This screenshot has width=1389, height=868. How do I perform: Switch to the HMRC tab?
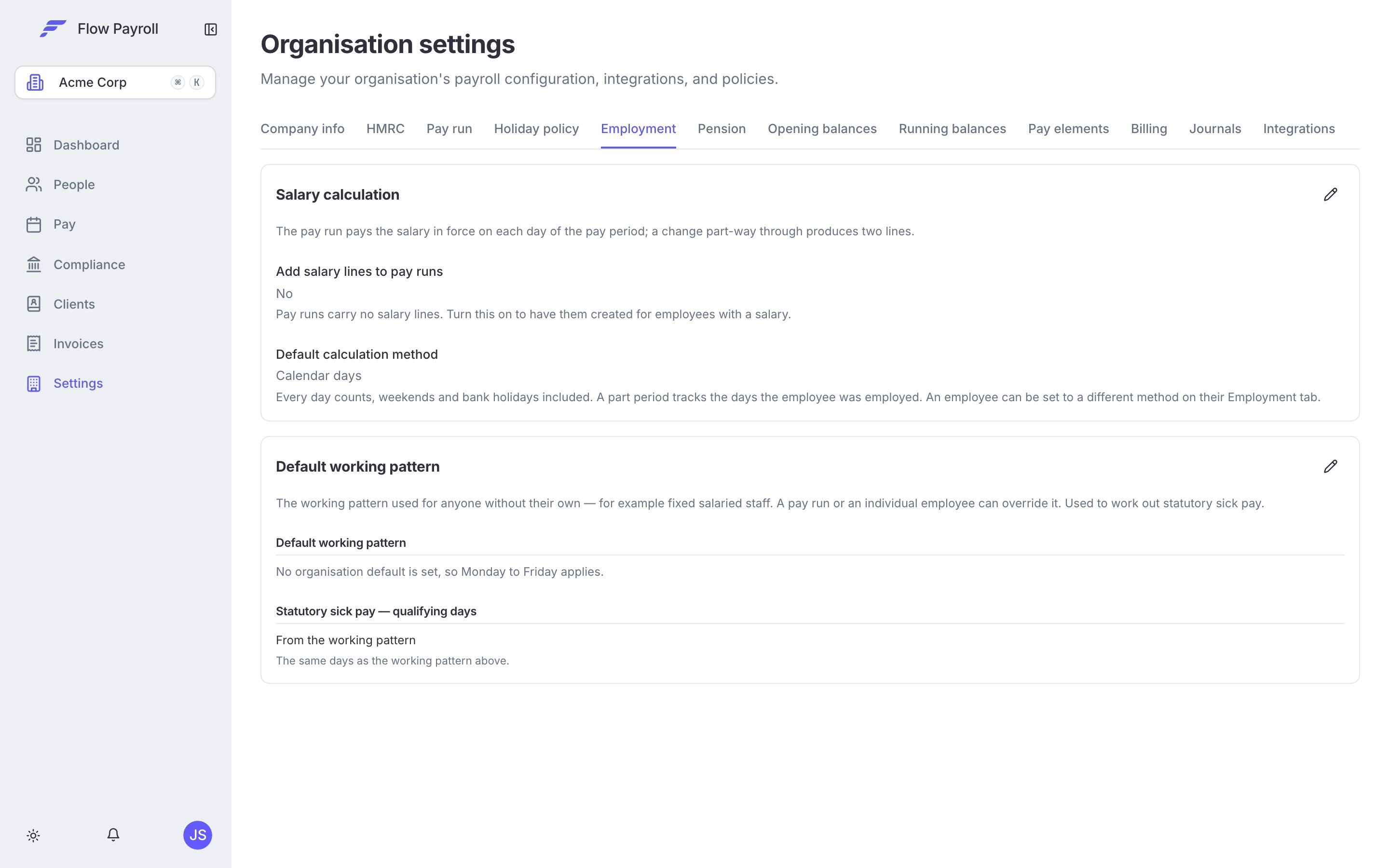coord(385,129)
